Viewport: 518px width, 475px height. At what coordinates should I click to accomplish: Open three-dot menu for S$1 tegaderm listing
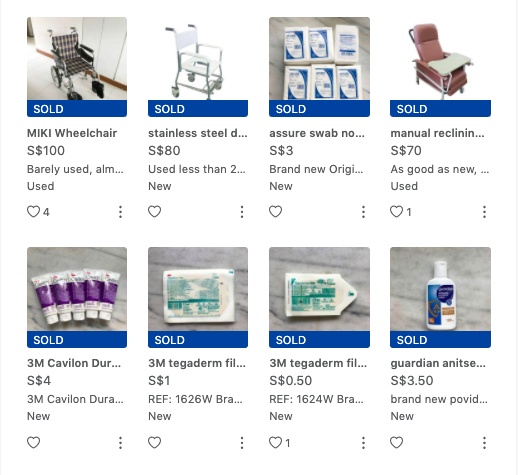tap(242, 443)
